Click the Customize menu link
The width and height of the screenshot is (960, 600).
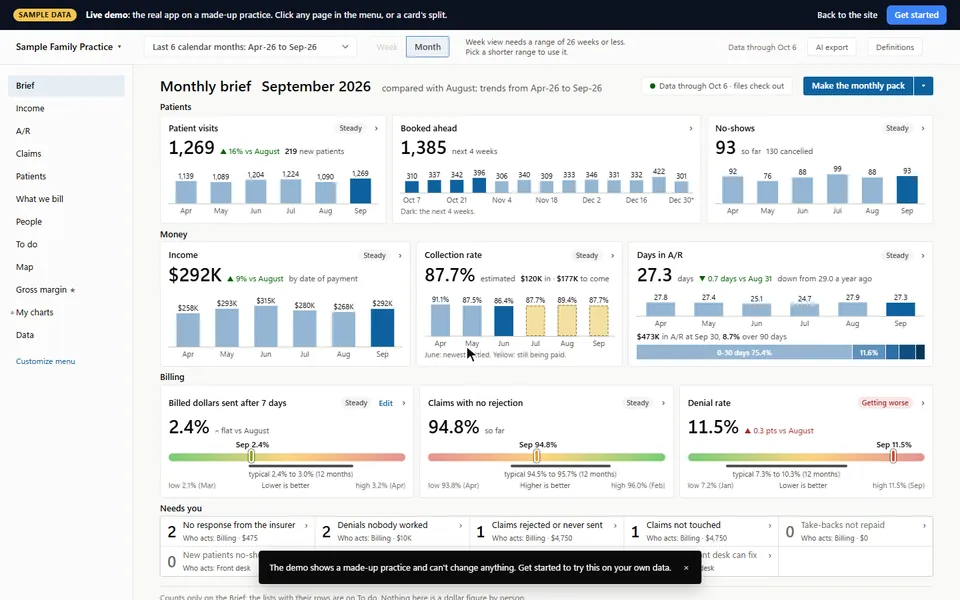(45, 361)
